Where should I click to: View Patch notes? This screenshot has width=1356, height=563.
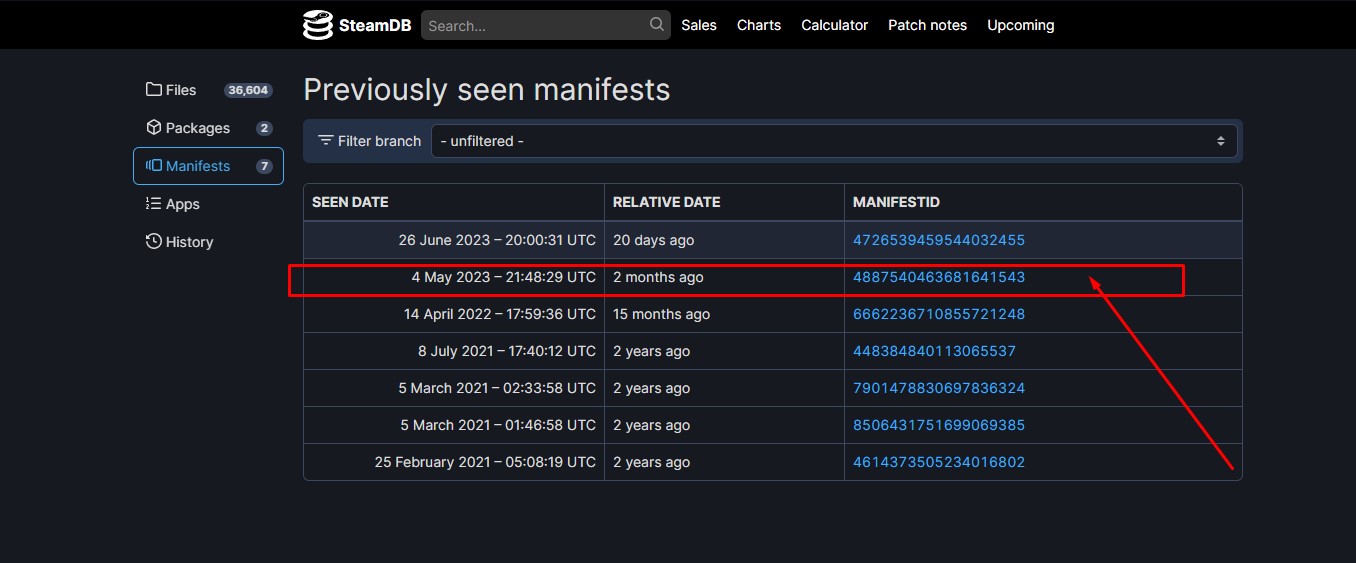point(927,25)
